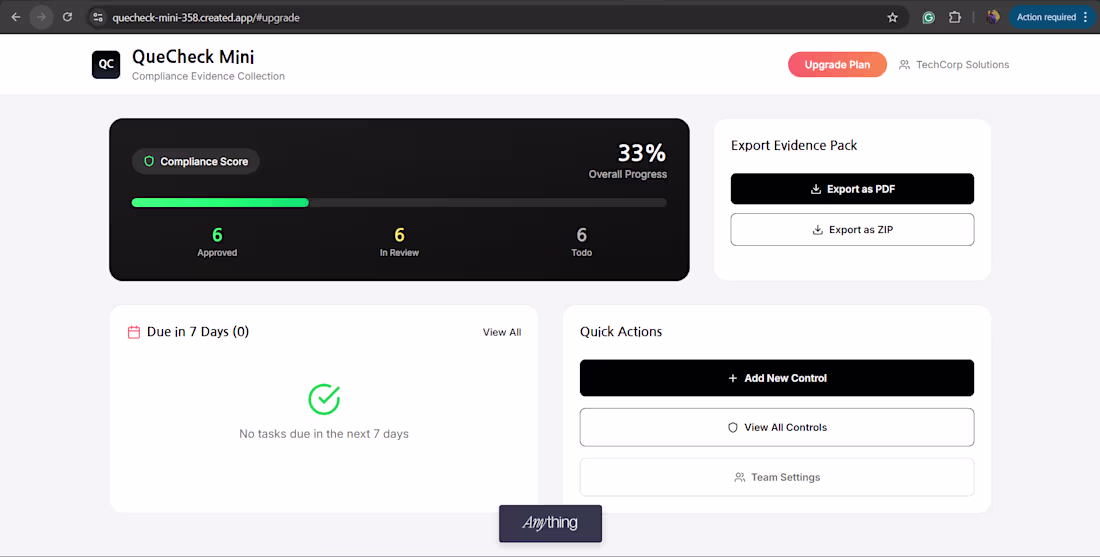Click the download icon on Export as ZIP
This screenshot has height=557, width=1100.
pyautogui.click(x=817, y=230)
